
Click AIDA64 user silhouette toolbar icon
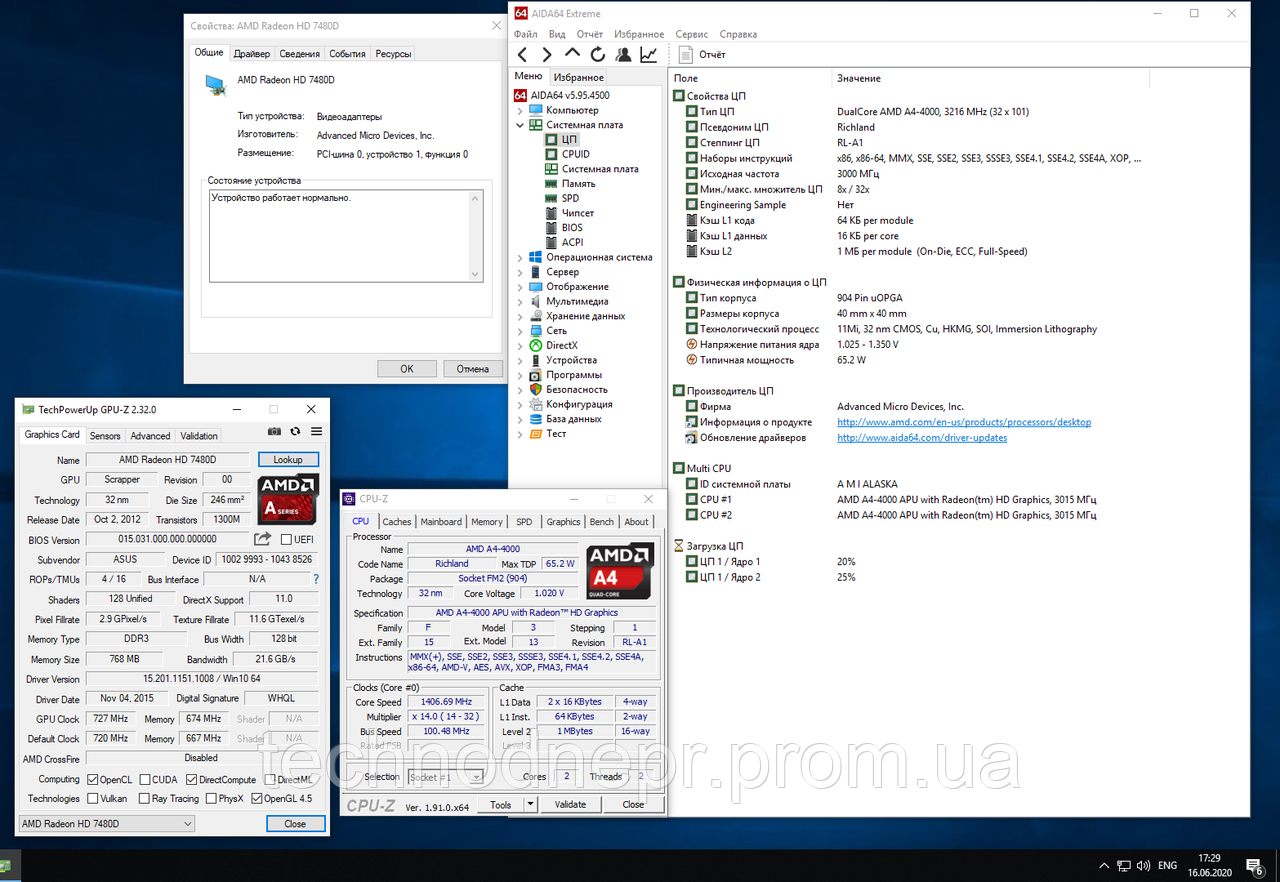(623, 54)
